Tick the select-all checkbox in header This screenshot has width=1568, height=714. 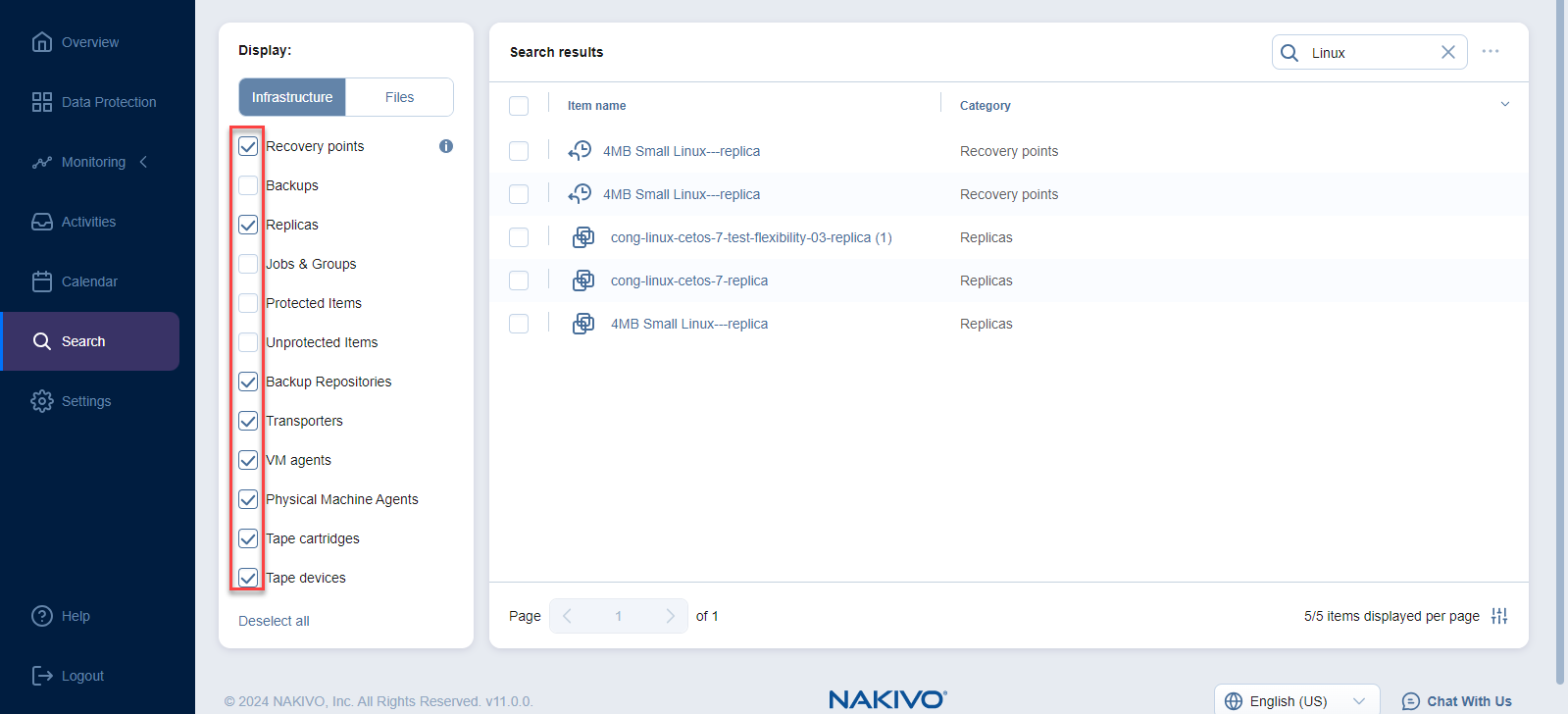(x=519, y=106)
